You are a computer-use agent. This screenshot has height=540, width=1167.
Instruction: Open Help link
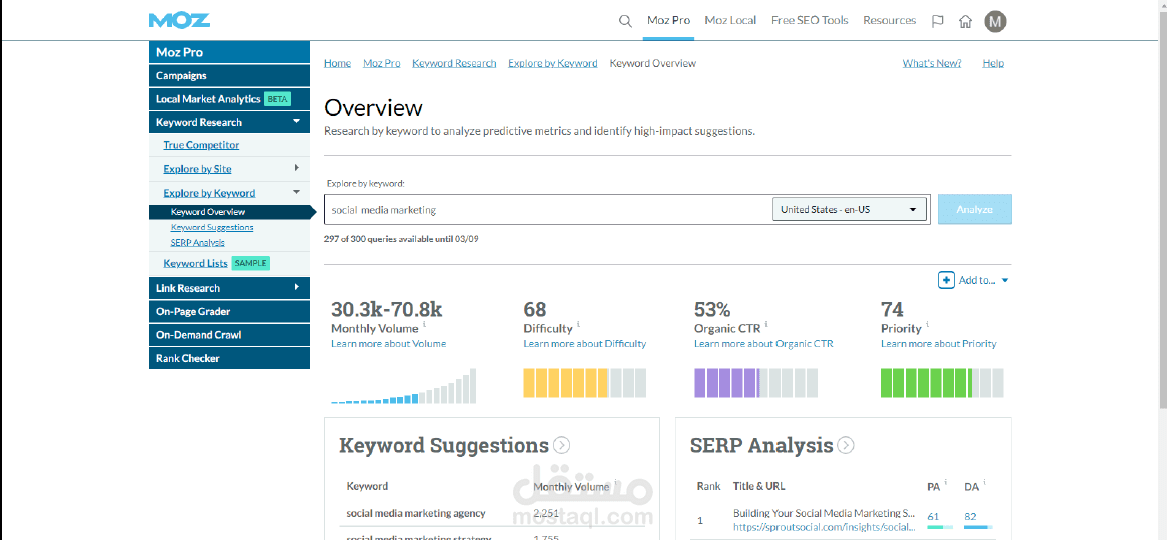pyautogui.click(x=993, y=63)
